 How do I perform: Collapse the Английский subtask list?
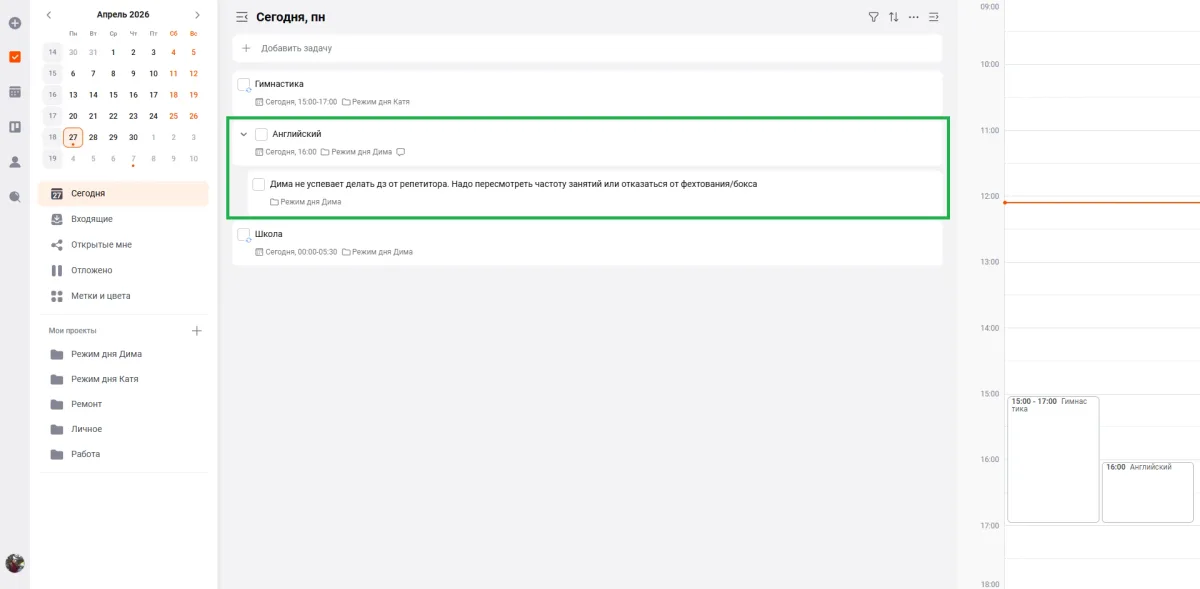(243, 134)
